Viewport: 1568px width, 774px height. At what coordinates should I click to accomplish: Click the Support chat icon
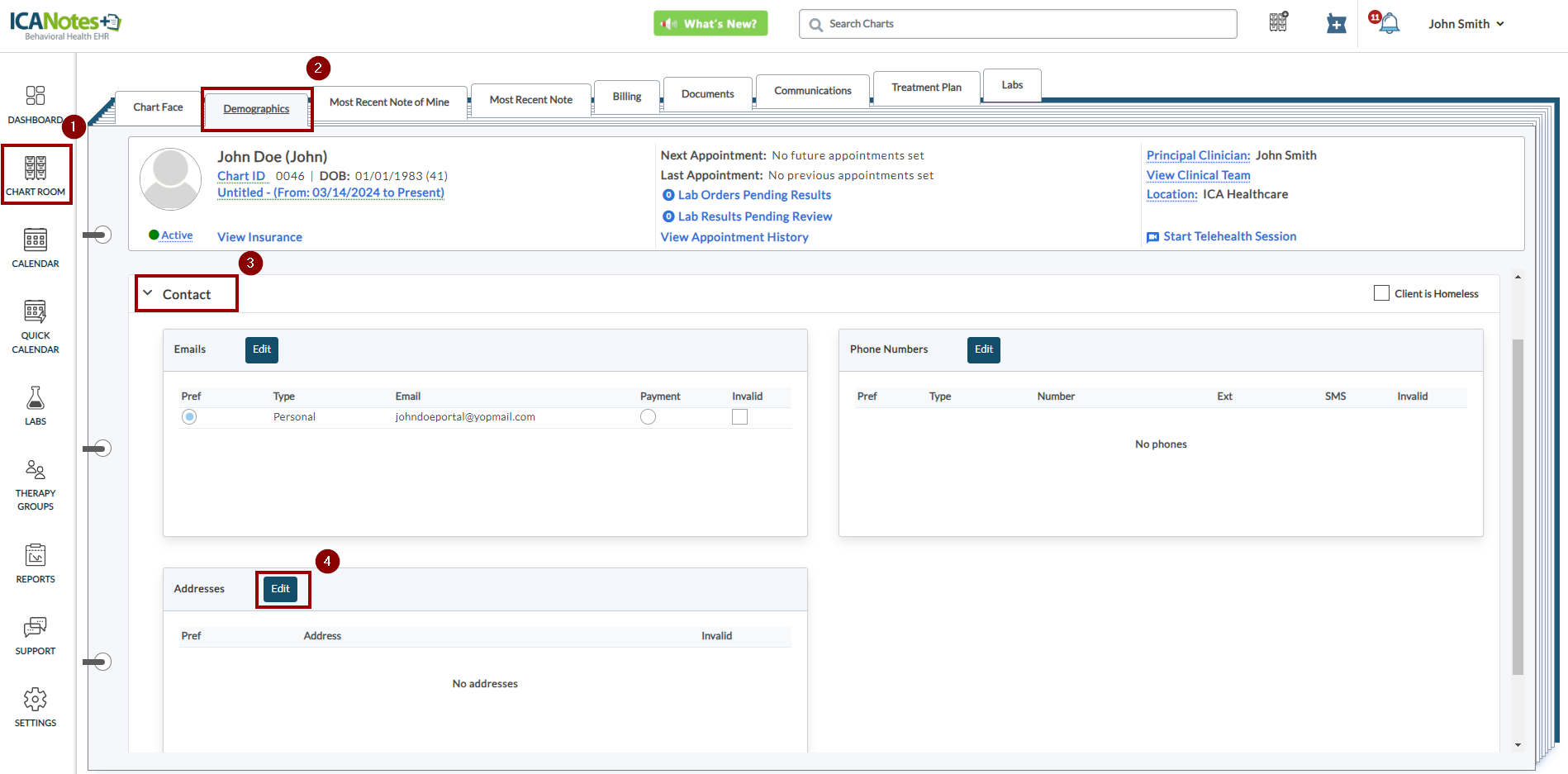[36, 628]
